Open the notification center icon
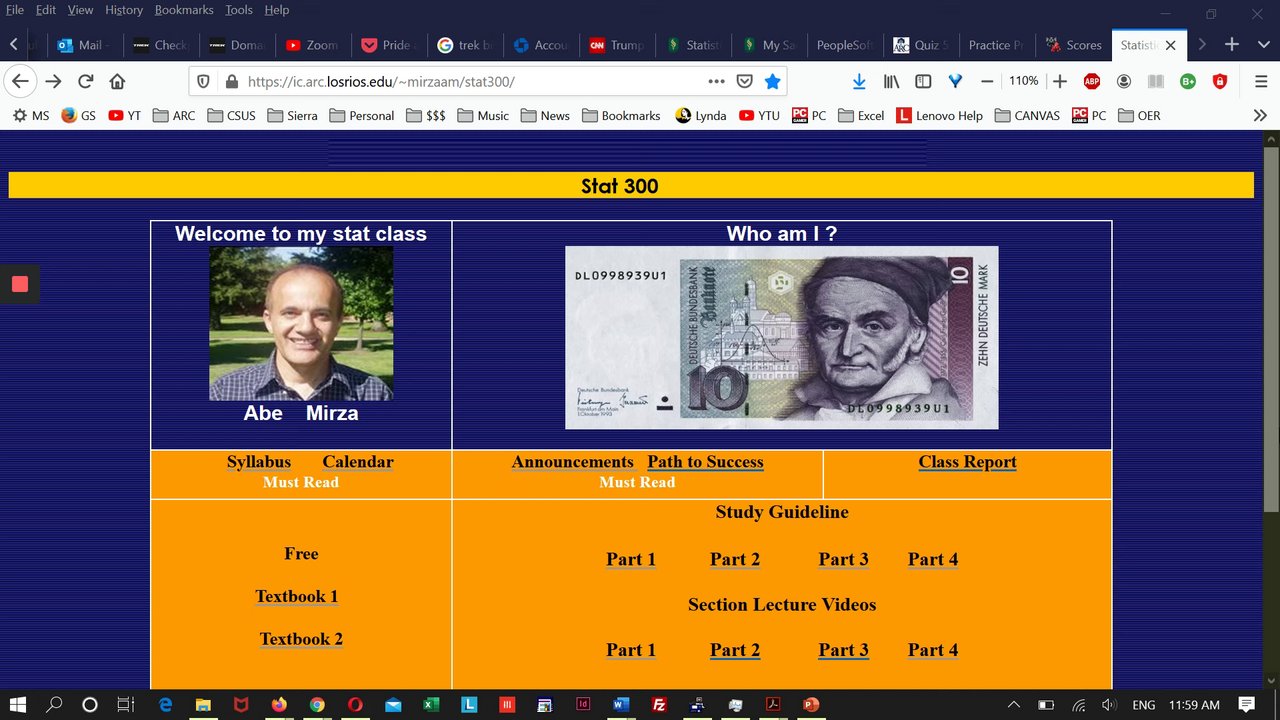 coord(1247,704)
